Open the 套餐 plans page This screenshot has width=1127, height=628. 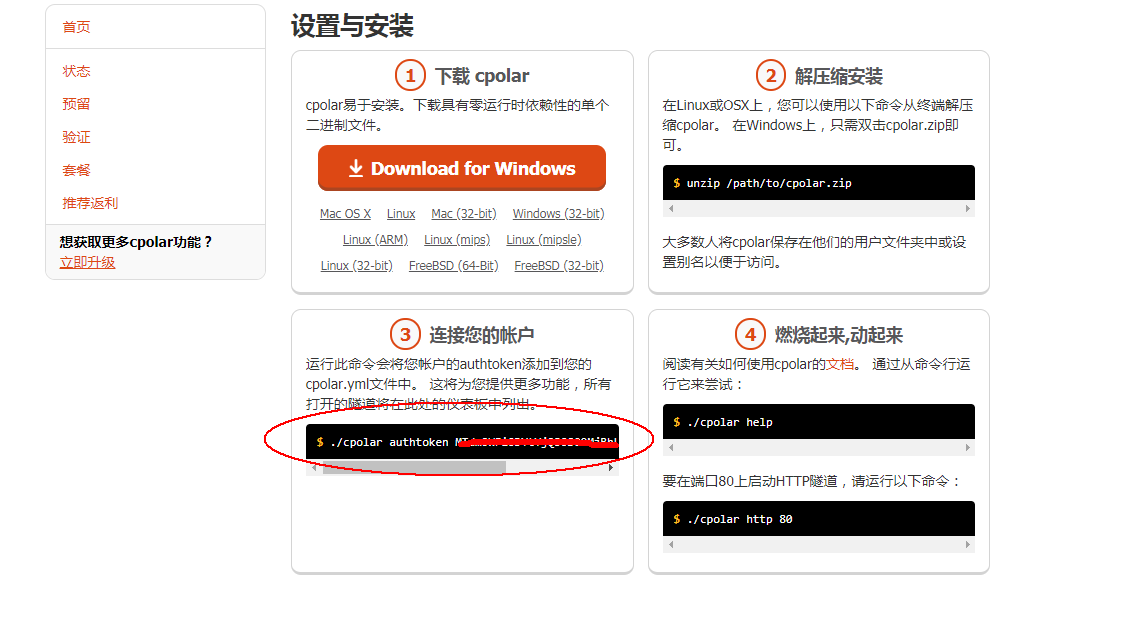coord(76,170)
